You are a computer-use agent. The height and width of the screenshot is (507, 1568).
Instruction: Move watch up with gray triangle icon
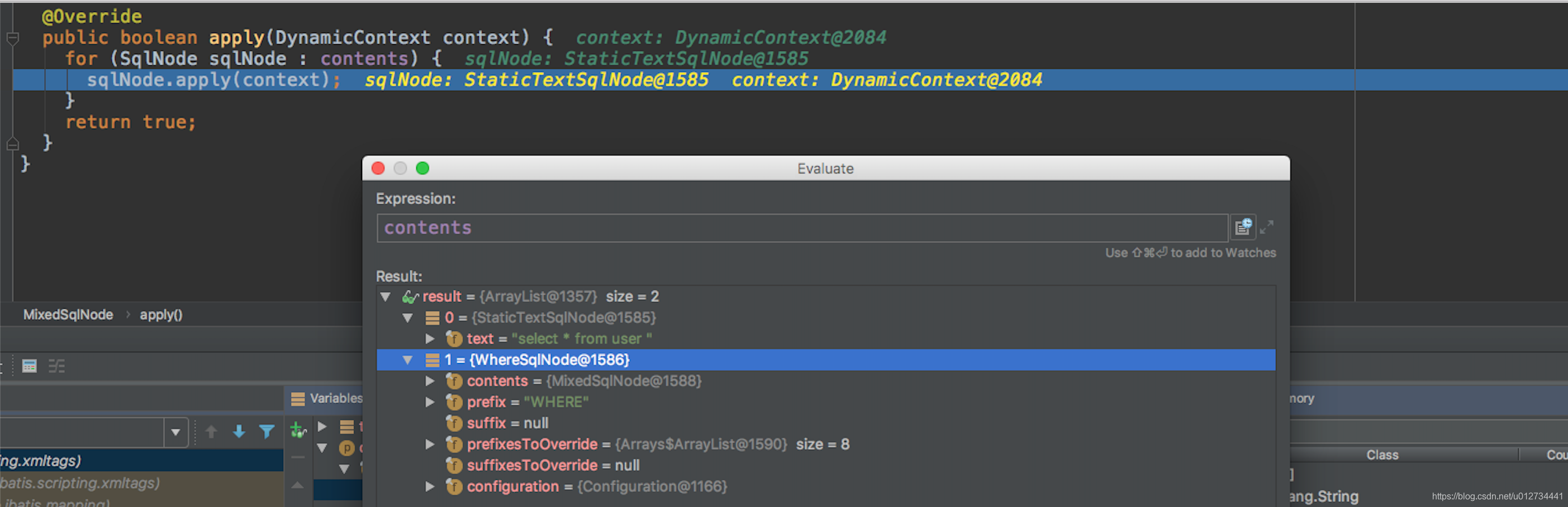(298, 485)
